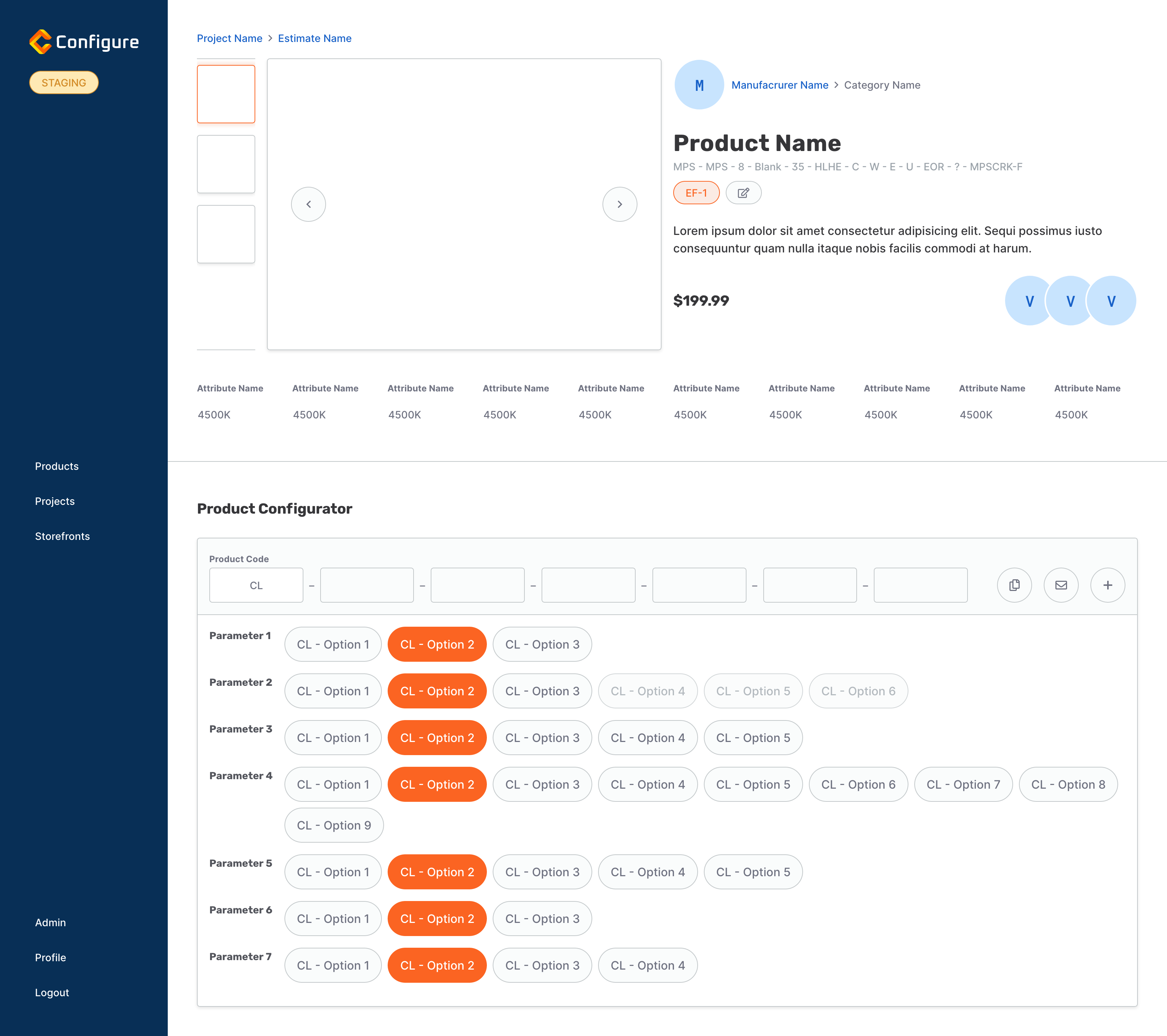Email the product code with envelope icon
Viewport: 1167px width, 1036px height.
[x=1061, y=585]
